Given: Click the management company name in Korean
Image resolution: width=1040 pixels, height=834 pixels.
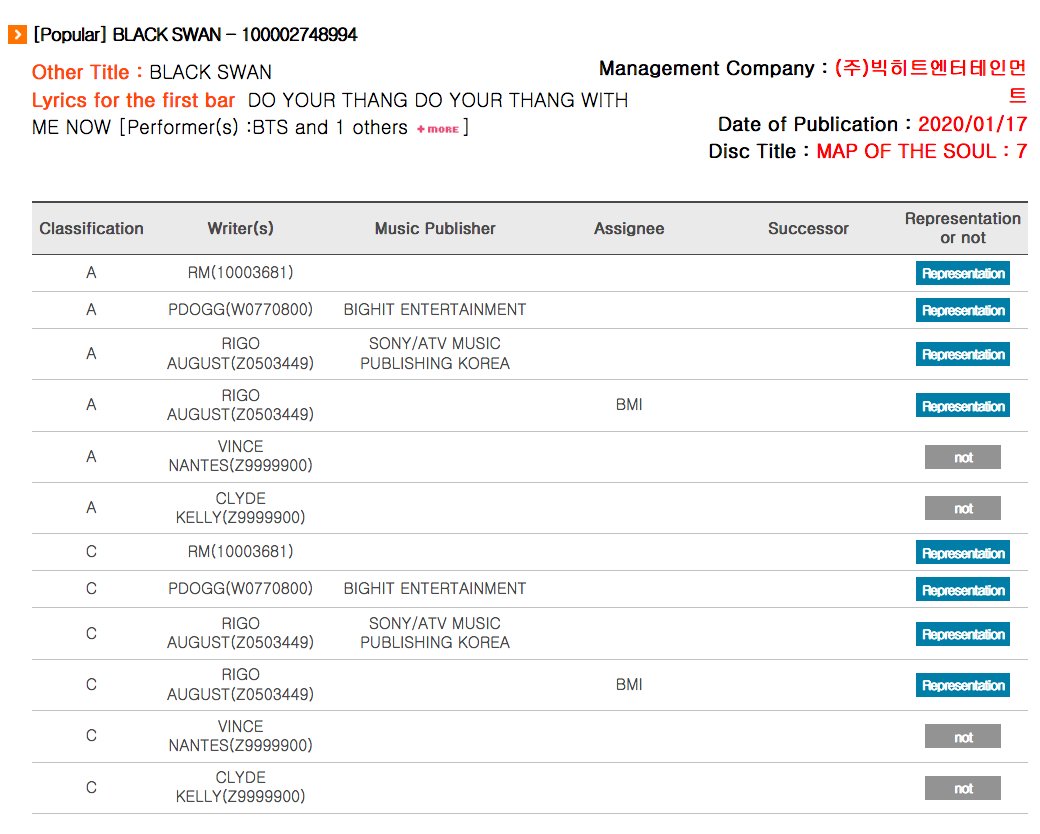Looking at the screenshot, I should 931,81.
